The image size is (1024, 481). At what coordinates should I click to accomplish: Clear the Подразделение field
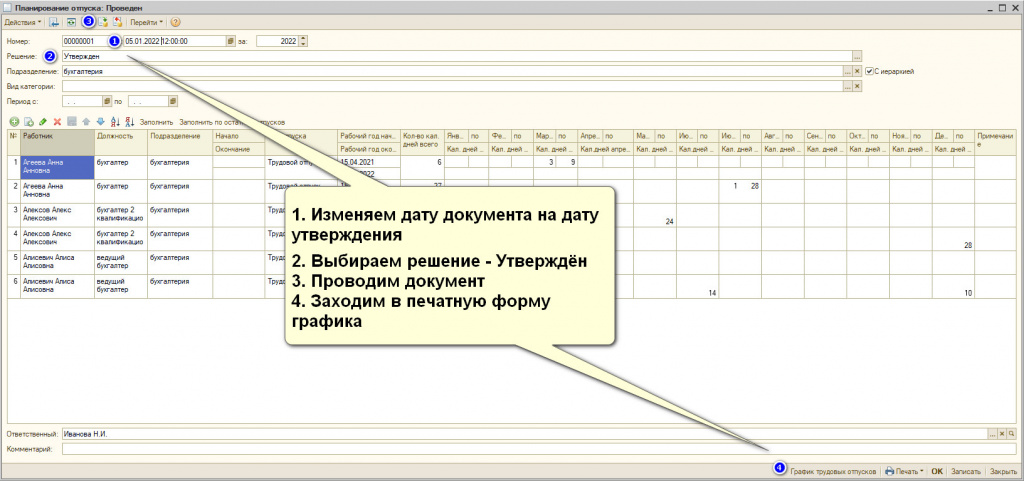click(857, 71)
